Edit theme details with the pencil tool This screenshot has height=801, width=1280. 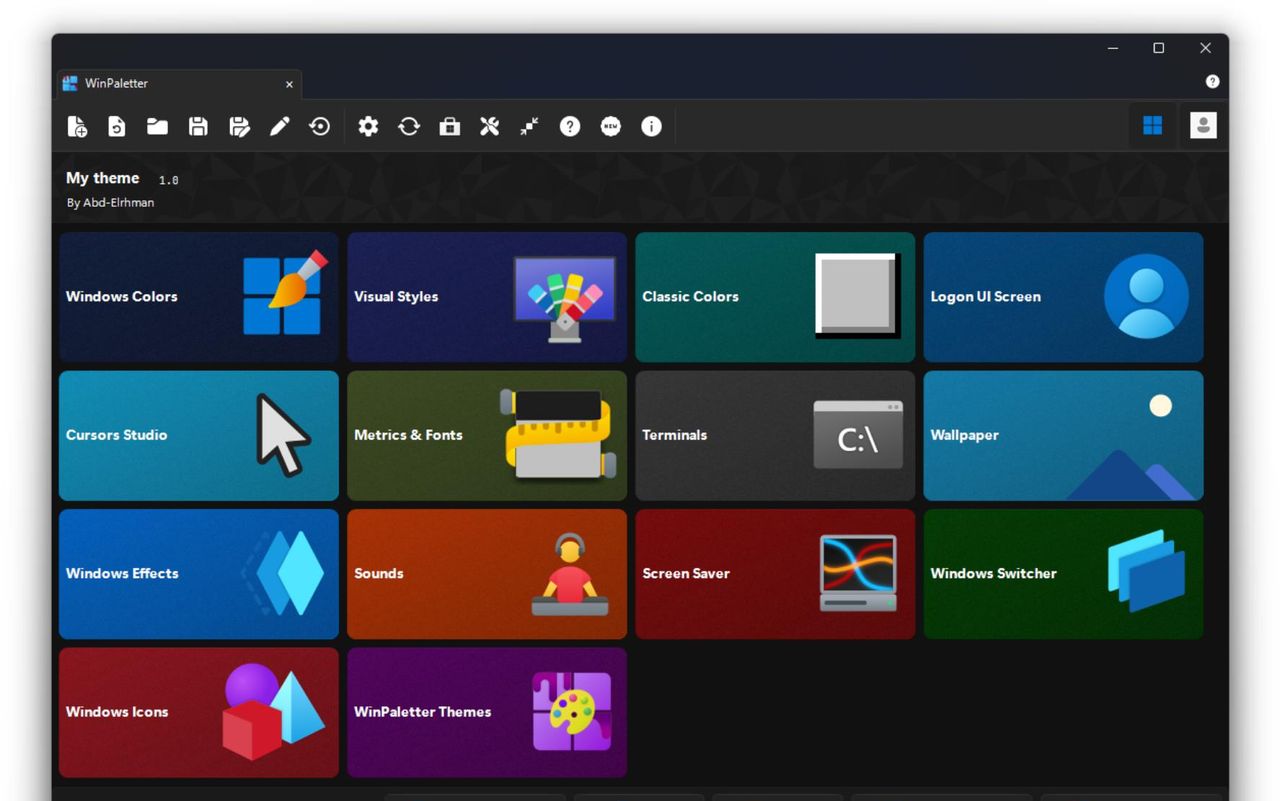279,126
